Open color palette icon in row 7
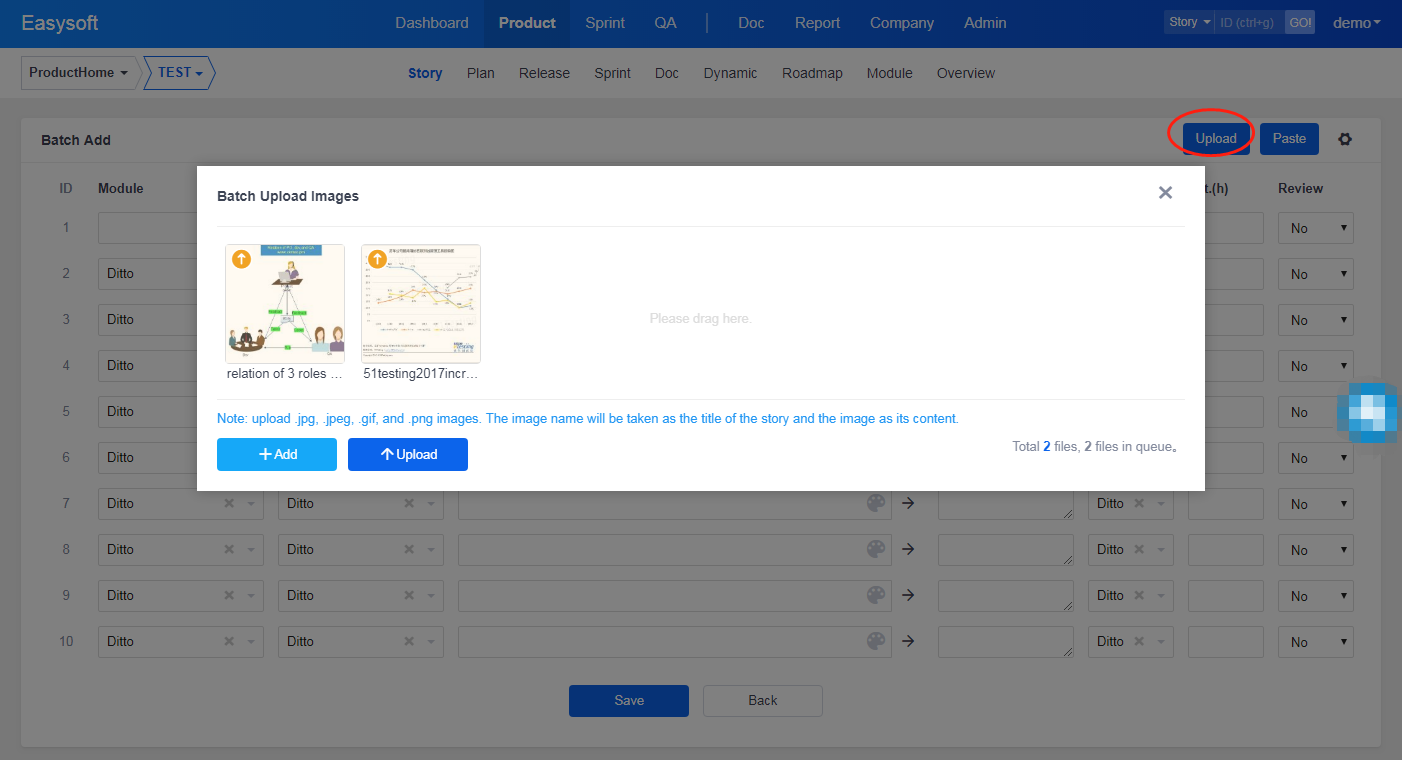 pyautogui.click(x=876, y=503)
